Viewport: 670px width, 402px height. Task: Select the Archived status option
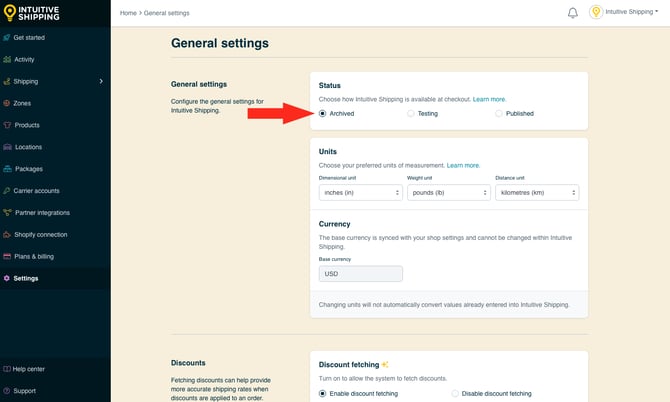[x=323, y=113]
